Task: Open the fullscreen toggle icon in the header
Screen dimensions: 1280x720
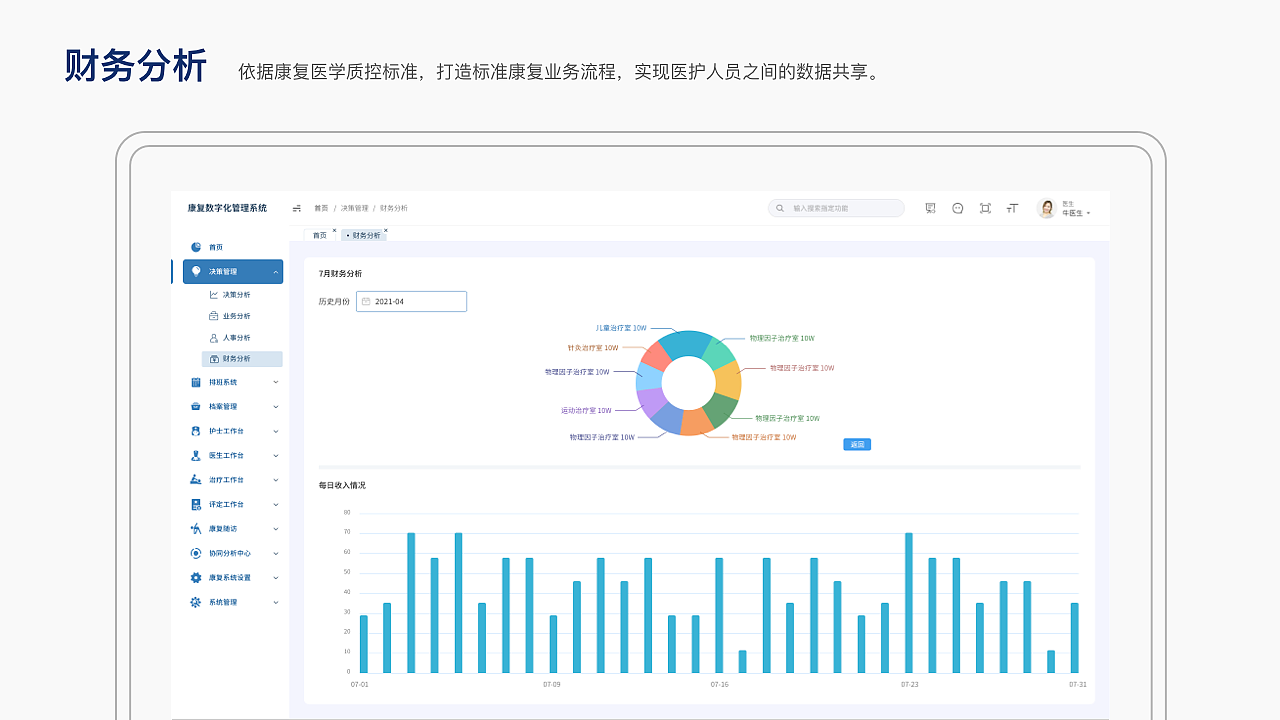Action: 986,208
